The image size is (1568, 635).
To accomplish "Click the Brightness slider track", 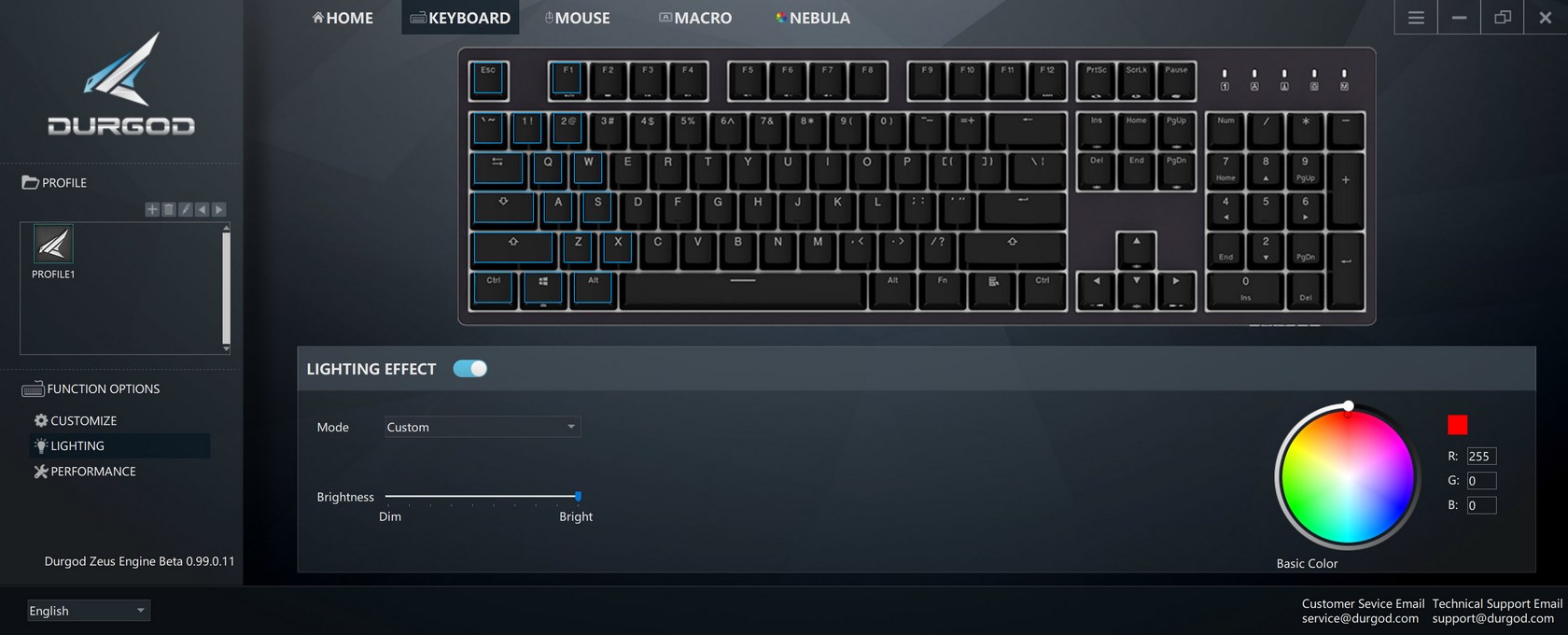I will (x=483, y=496).
